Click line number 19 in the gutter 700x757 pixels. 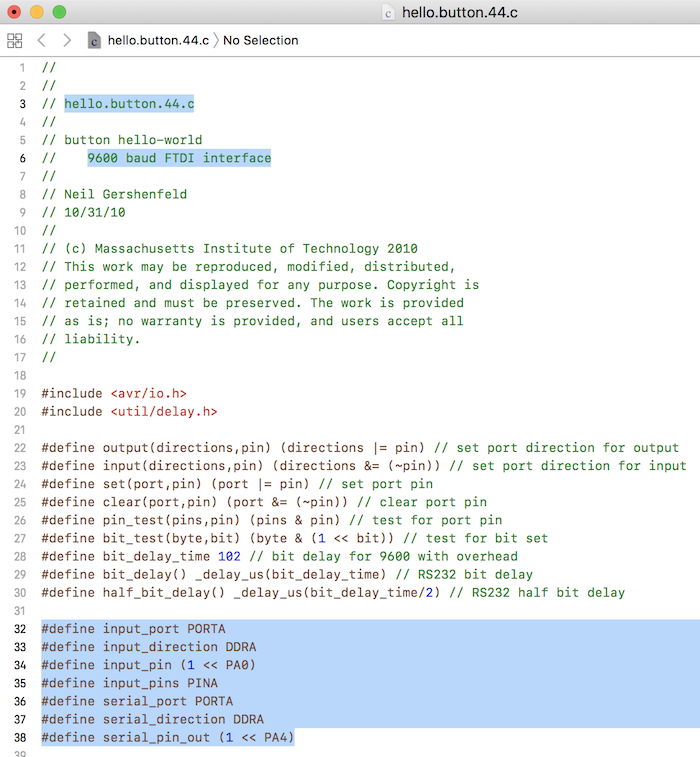20,393
